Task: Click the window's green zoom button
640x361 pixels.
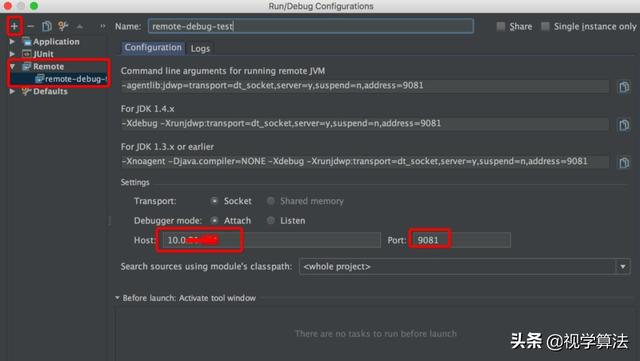Action: click(34, 6)
